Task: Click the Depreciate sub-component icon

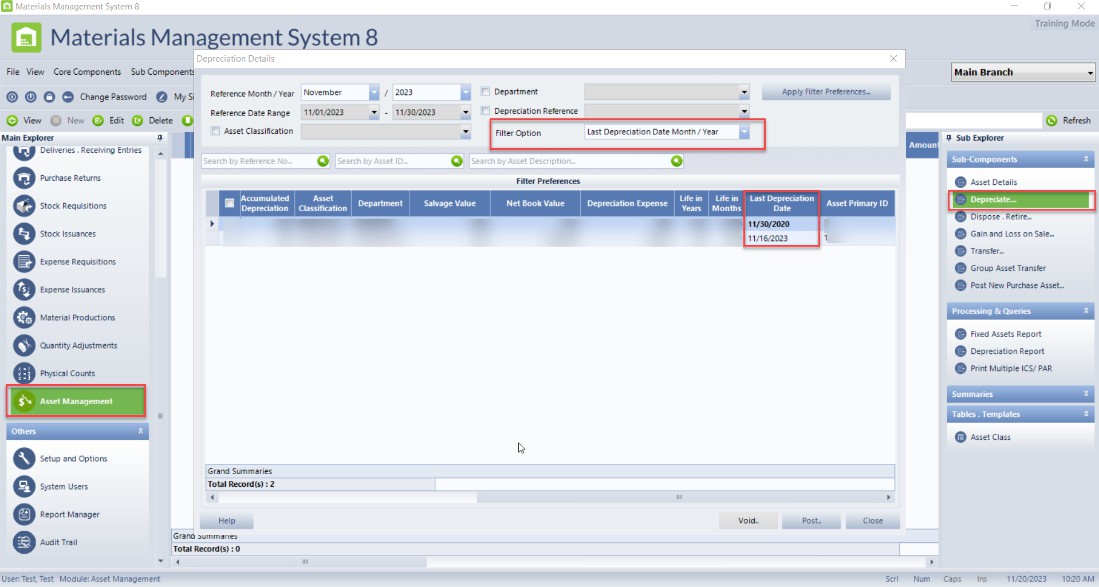Action: point(961,200)
